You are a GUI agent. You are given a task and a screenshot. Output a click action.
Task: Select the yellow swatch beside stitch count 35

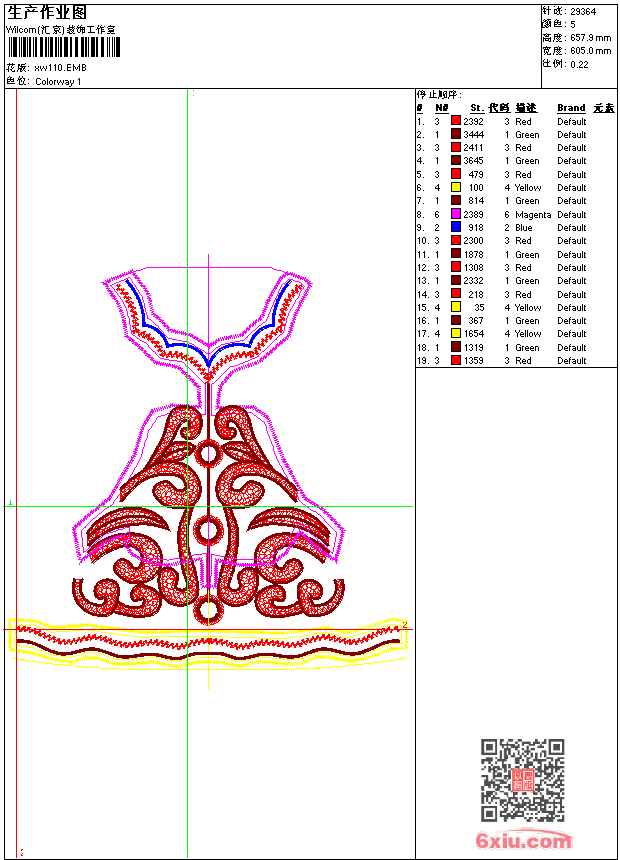click(455, 307)
